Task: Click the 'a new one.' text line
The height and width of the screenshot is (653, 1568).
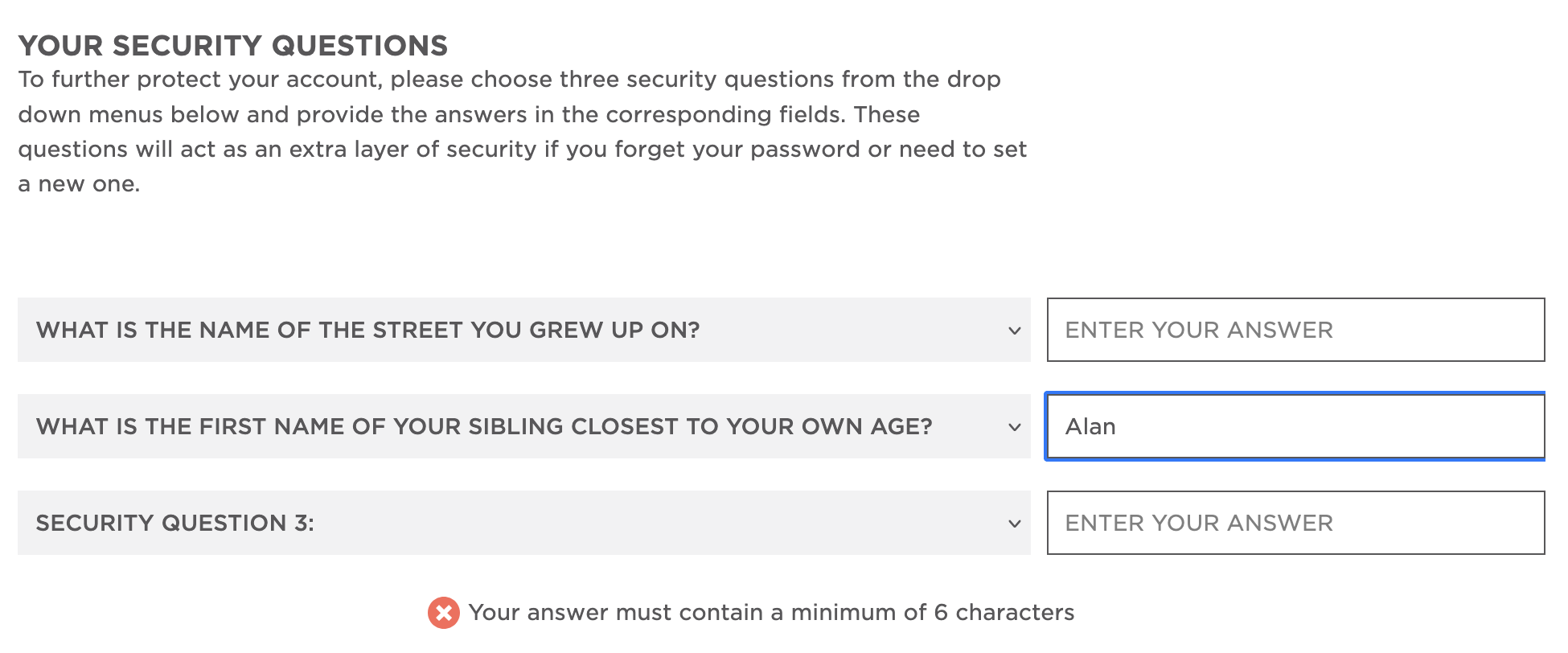Action: pyautogui.click(x=79, y=184)
